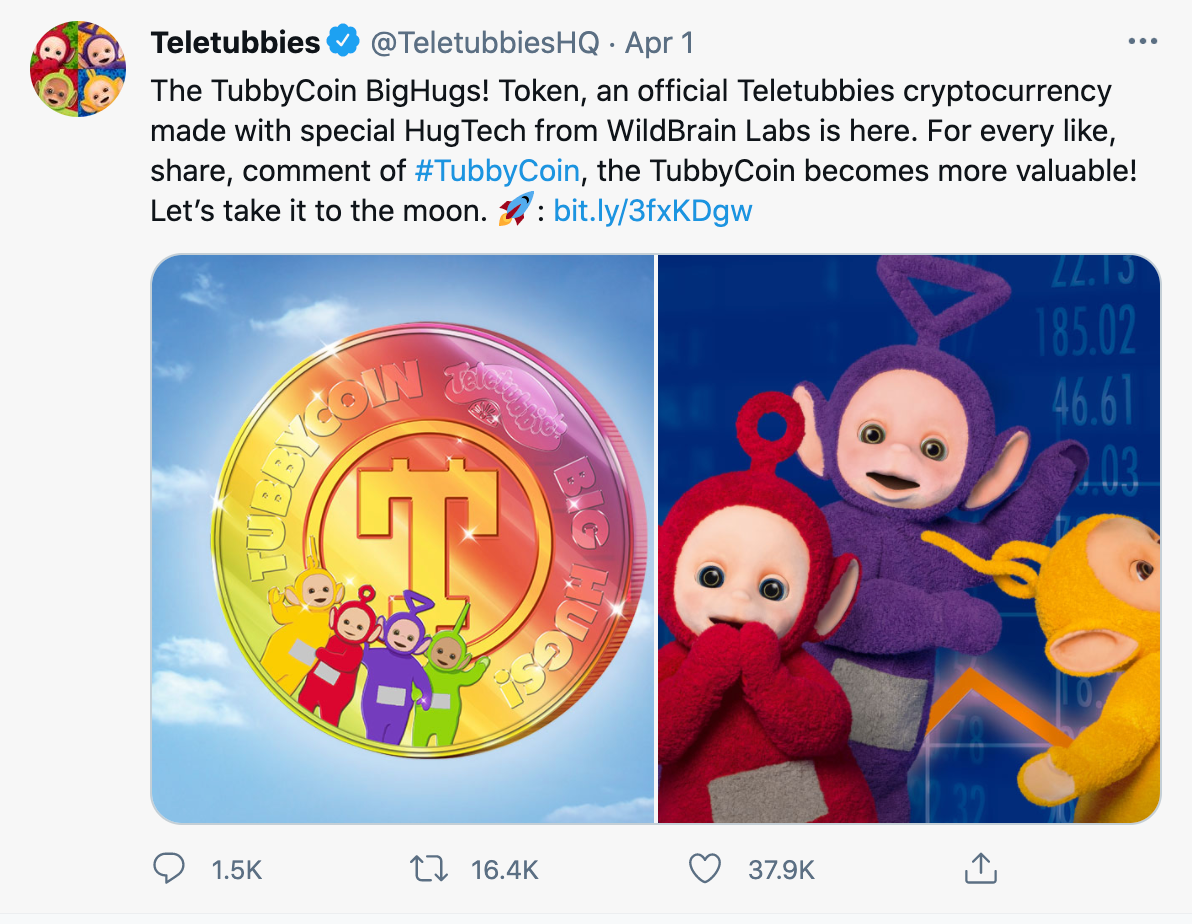Click the Teletubbies display name
Image resolution: width=1192 pixels, height=924 pixels.
pos(235,43)
